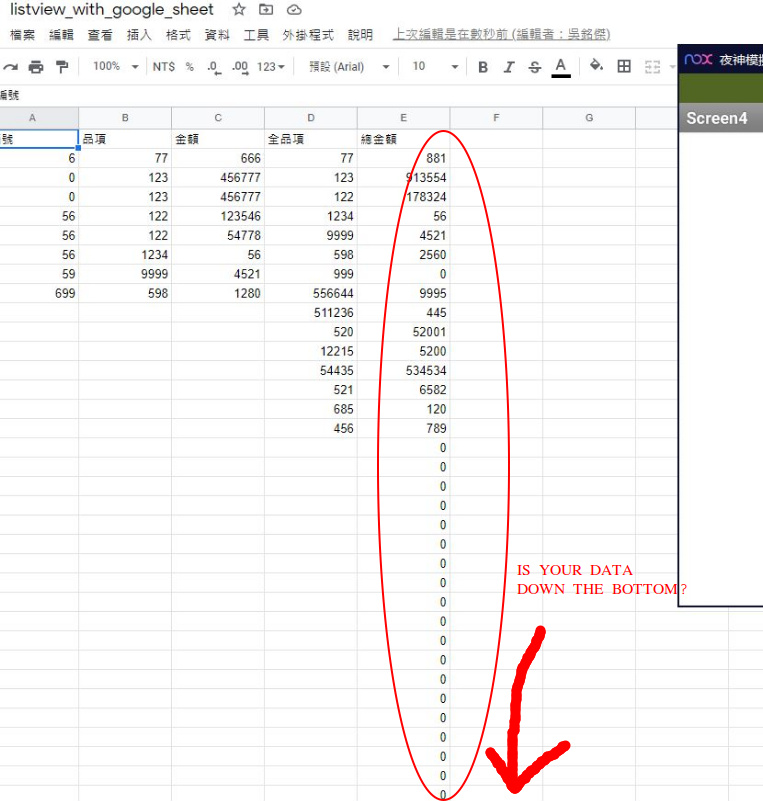Open the 100% zoom dropdown

tap(115, 67)
